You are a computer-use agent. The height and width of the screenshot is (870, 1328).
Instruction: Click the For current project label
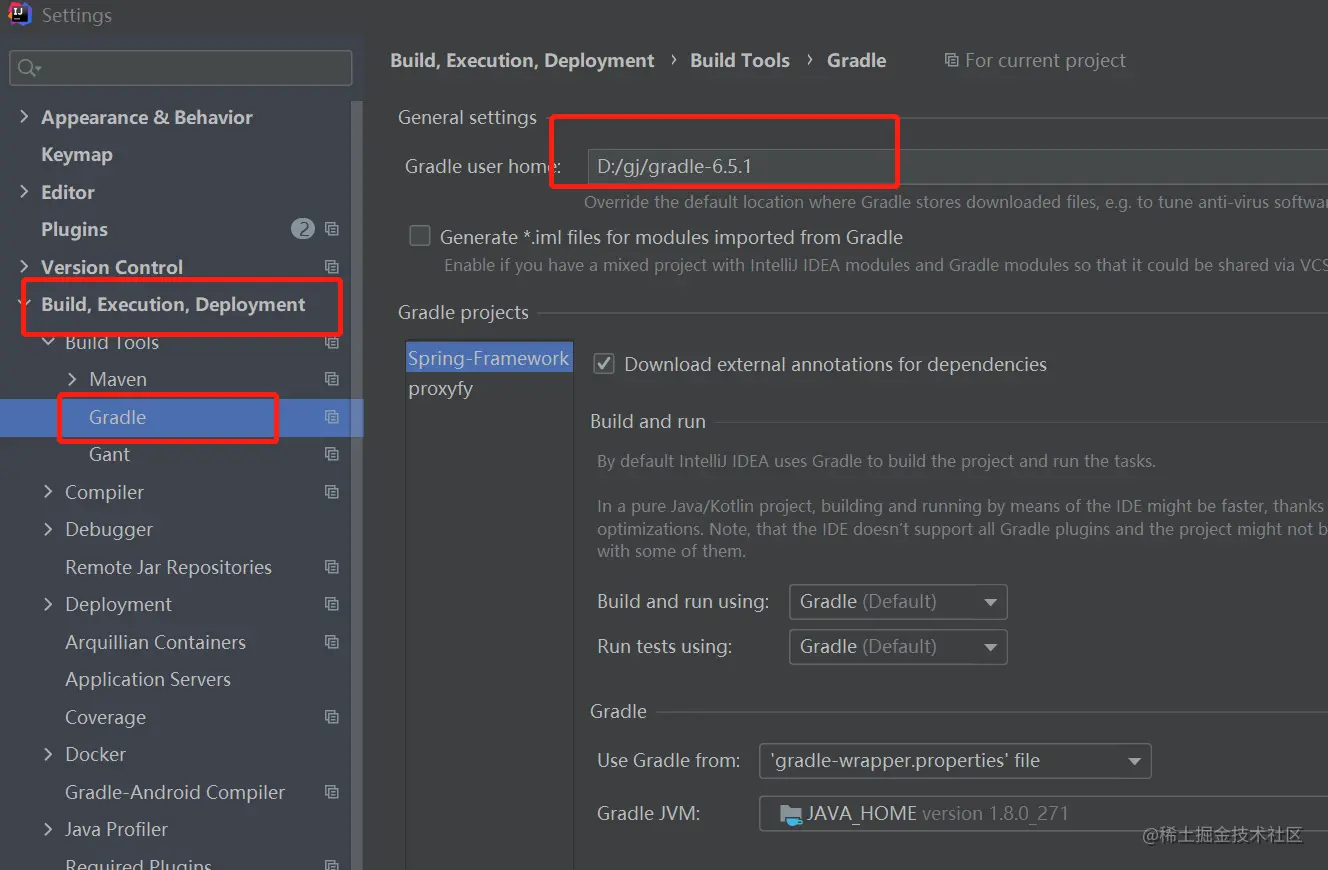[1045, 61]
